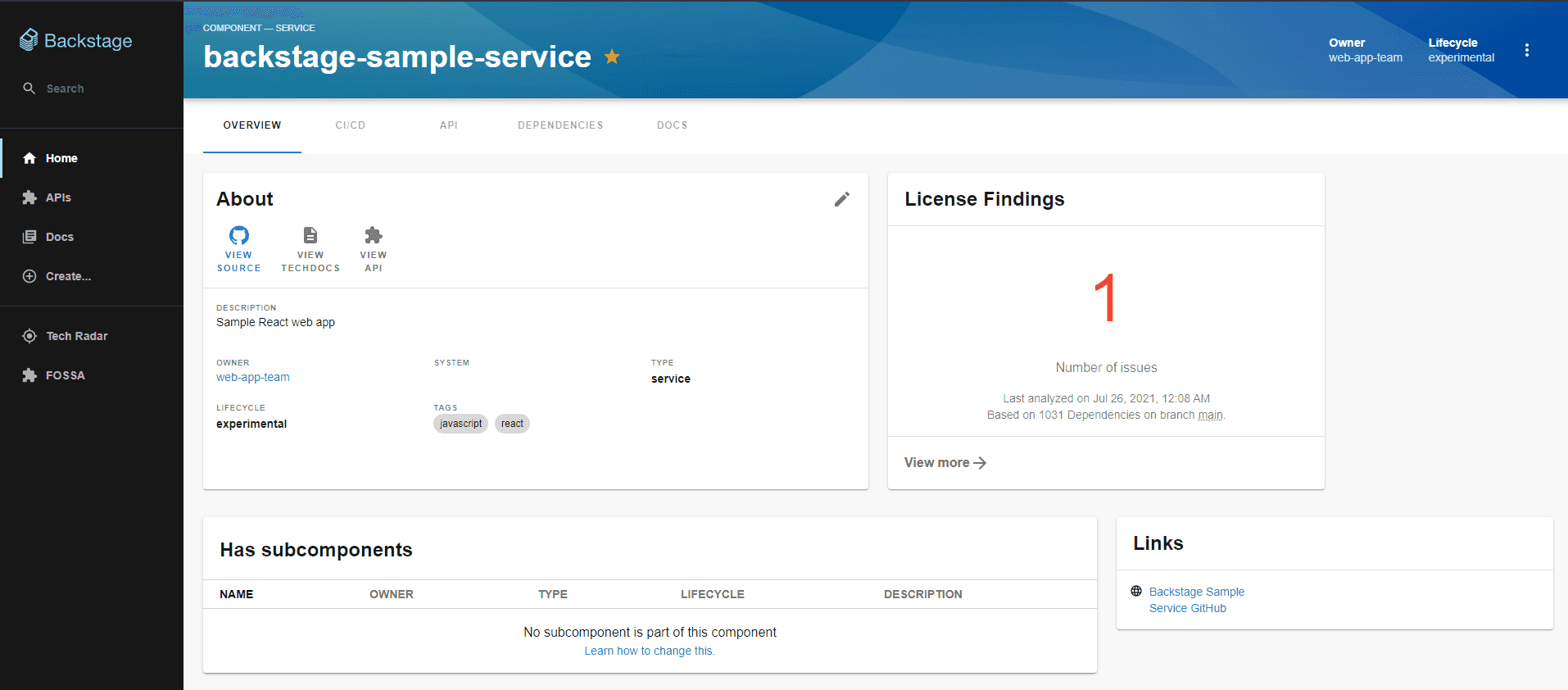This screenshot has width=1568, height=690.
Task: Toggle the favorite star next to title
Action: 612,57
